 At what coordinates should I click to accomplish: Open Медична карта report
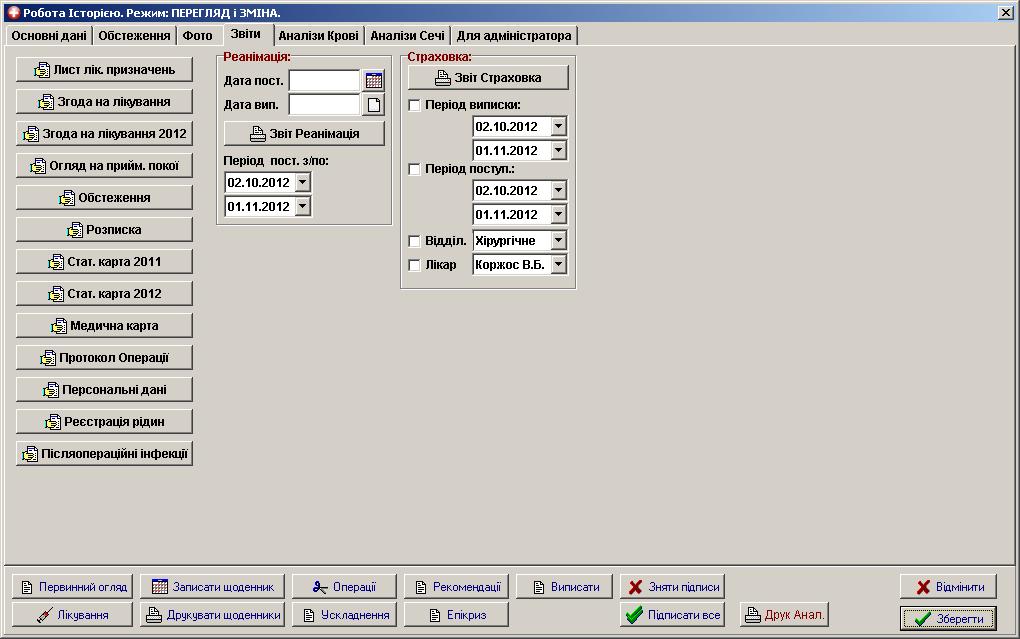[104, 325]
